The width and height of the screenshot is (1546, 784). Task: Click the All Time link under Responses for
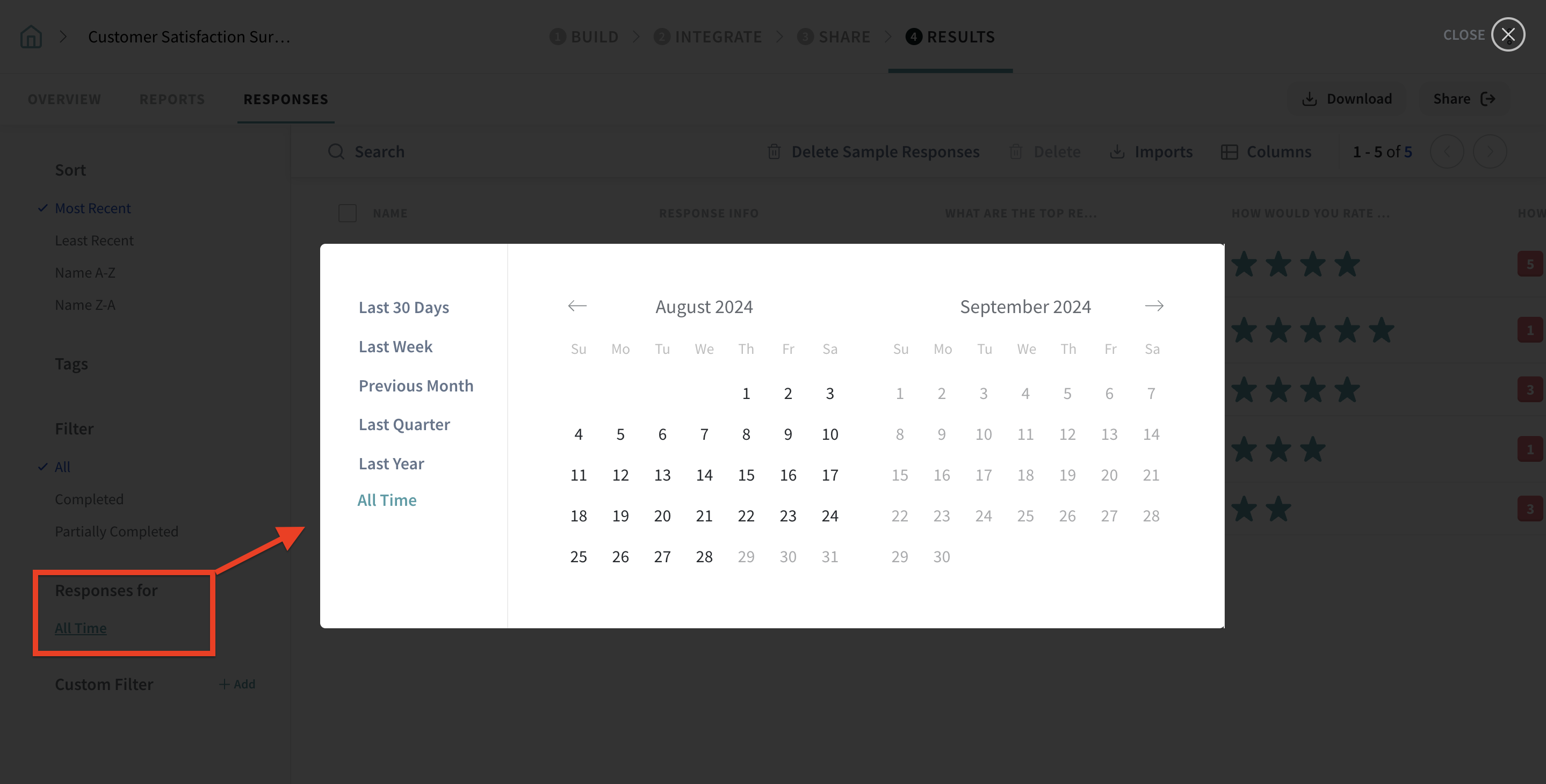pos(80,628)
